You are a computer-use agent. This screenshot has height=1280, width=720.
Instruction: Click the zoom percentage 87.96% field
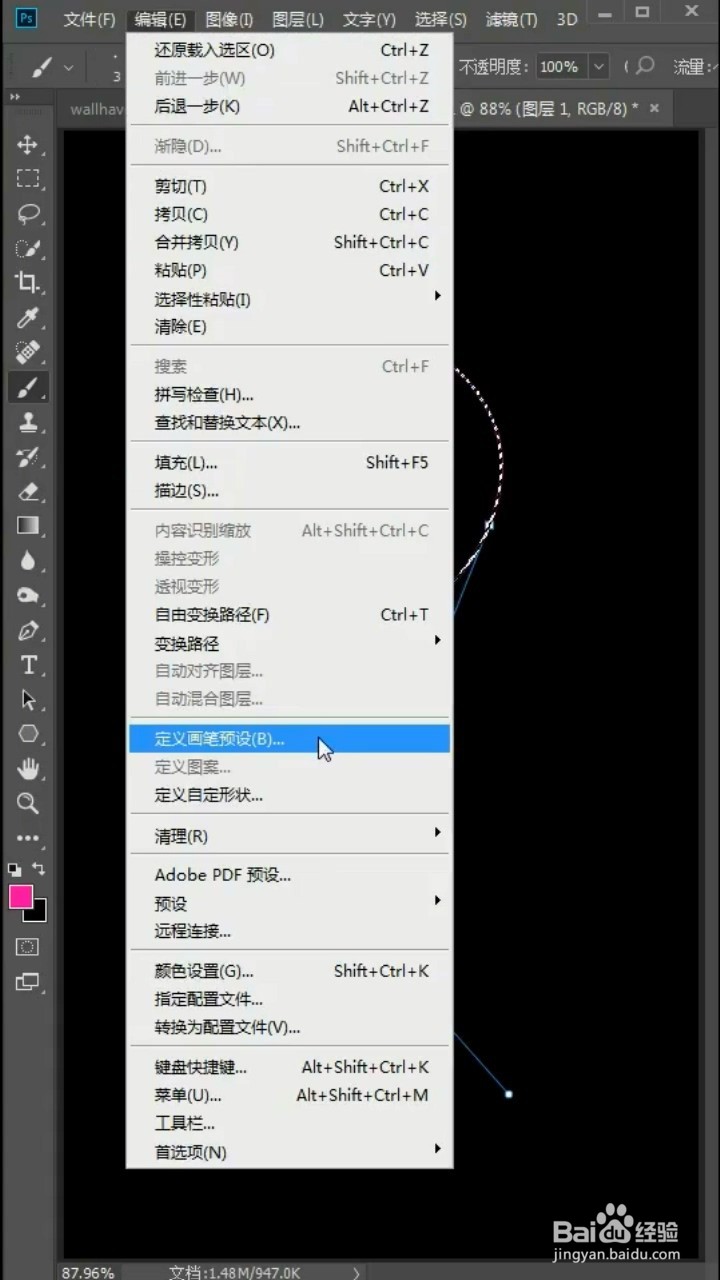(88, 1272)
